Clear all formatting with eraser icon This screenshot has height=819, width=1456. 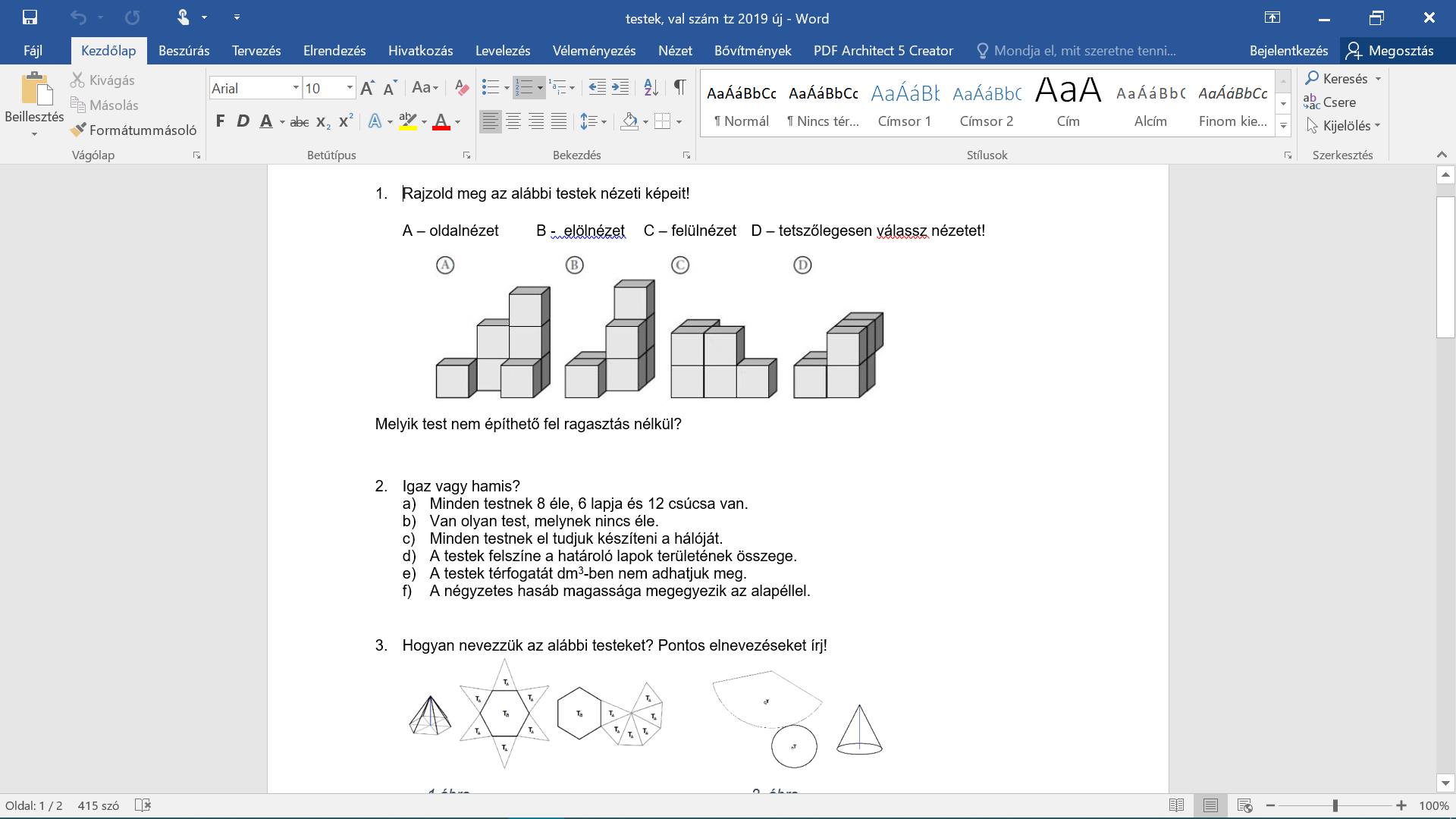pyautogui.click(x=461, y=88)
